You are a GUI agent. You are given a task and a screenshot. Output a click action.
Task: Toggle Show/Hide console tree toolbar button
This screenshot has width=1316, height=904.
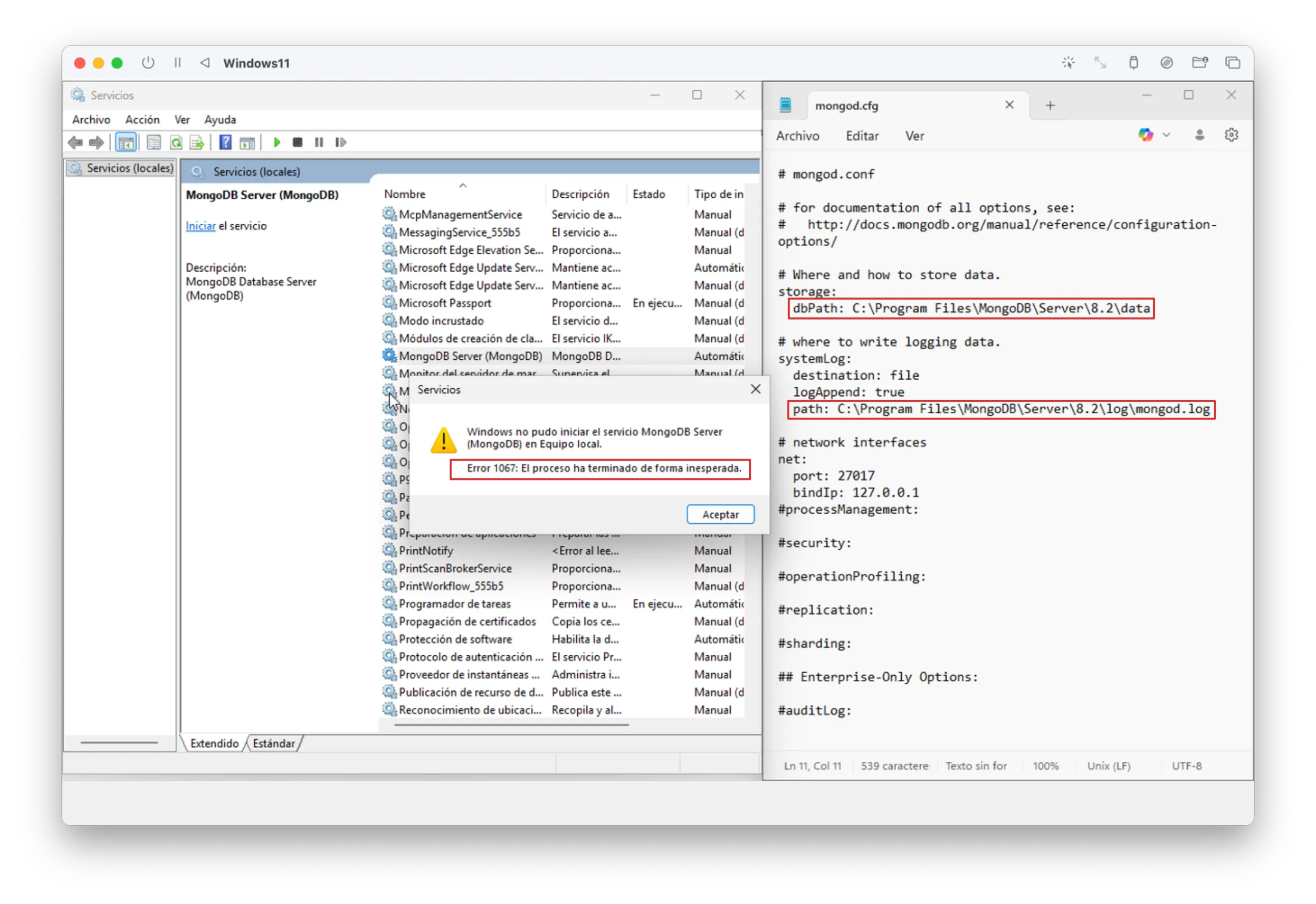tap(126, 142)
